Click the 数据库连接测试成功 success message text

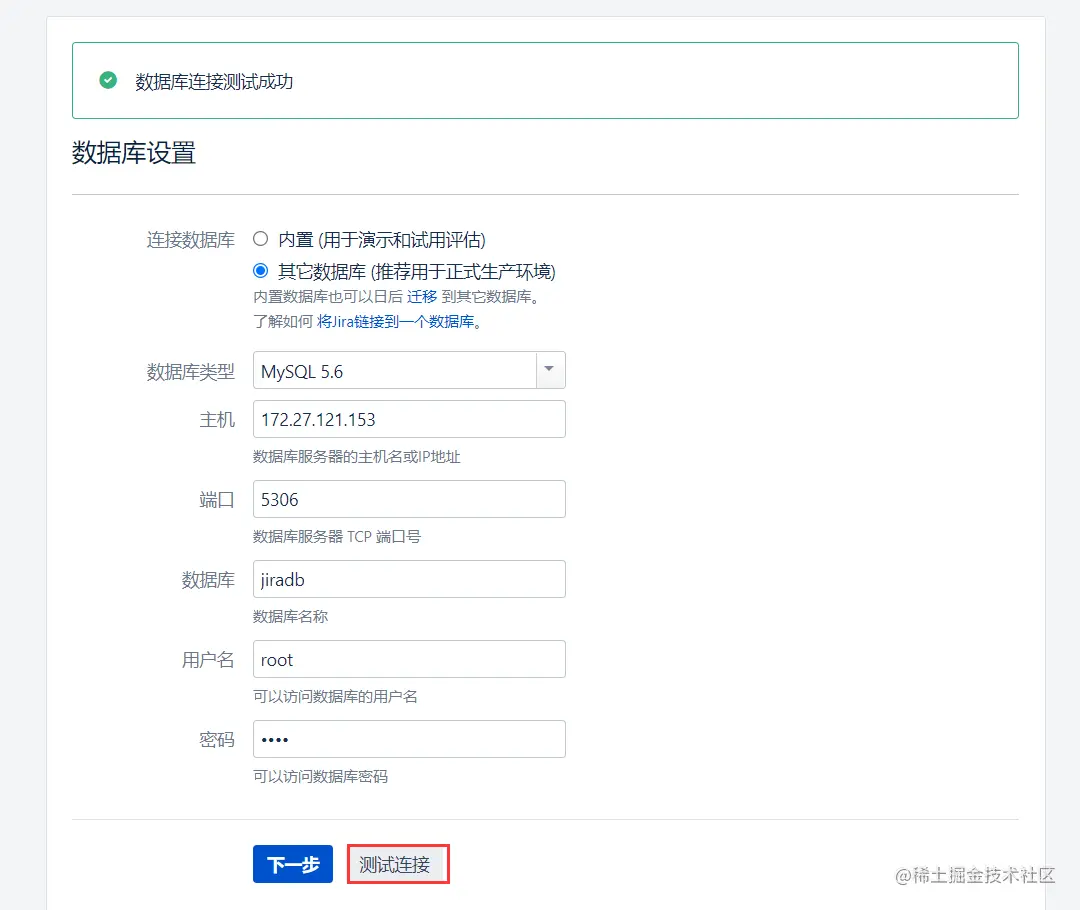214,82
